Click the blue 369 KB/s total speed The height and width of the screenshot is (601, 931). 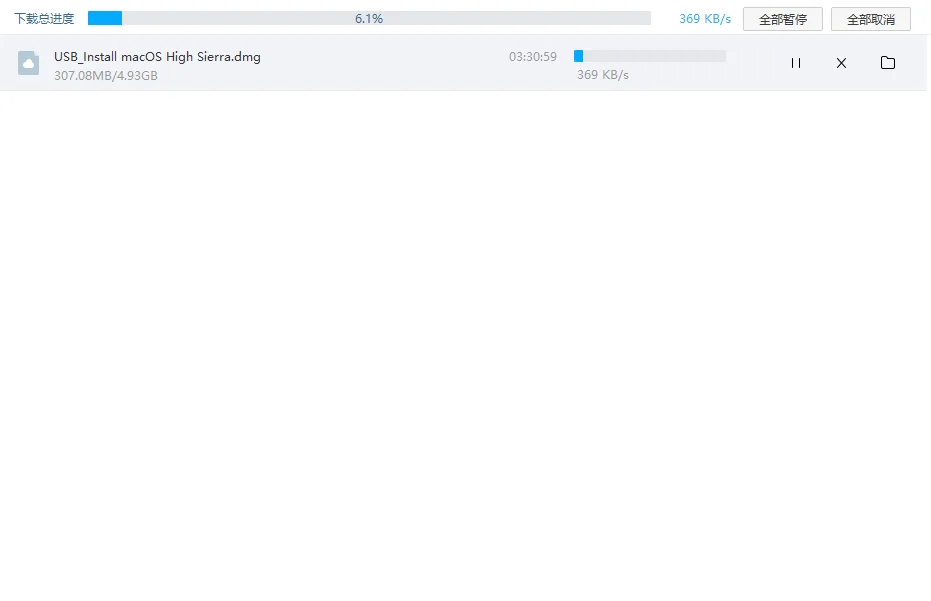pos(705,18)
